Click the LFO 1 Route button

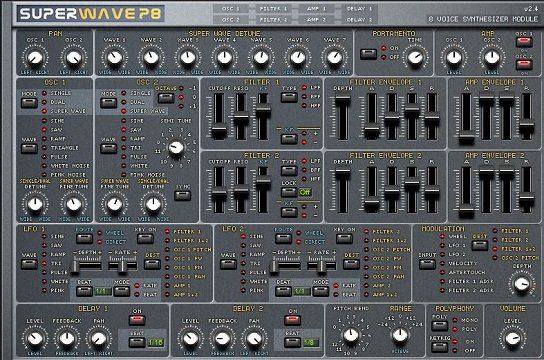pyautogui.click(x=84, y=238)
